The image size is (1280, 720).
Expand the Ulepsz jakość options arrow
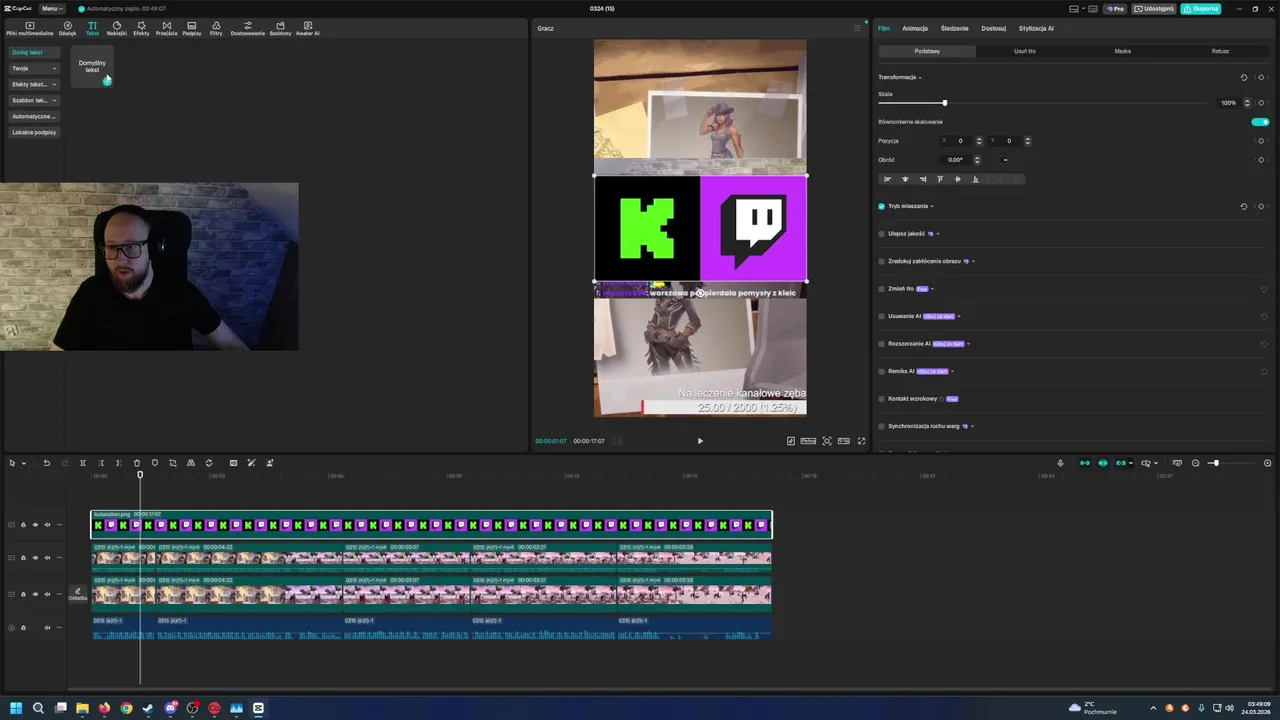pyautogui.click(x=938, y=234)
